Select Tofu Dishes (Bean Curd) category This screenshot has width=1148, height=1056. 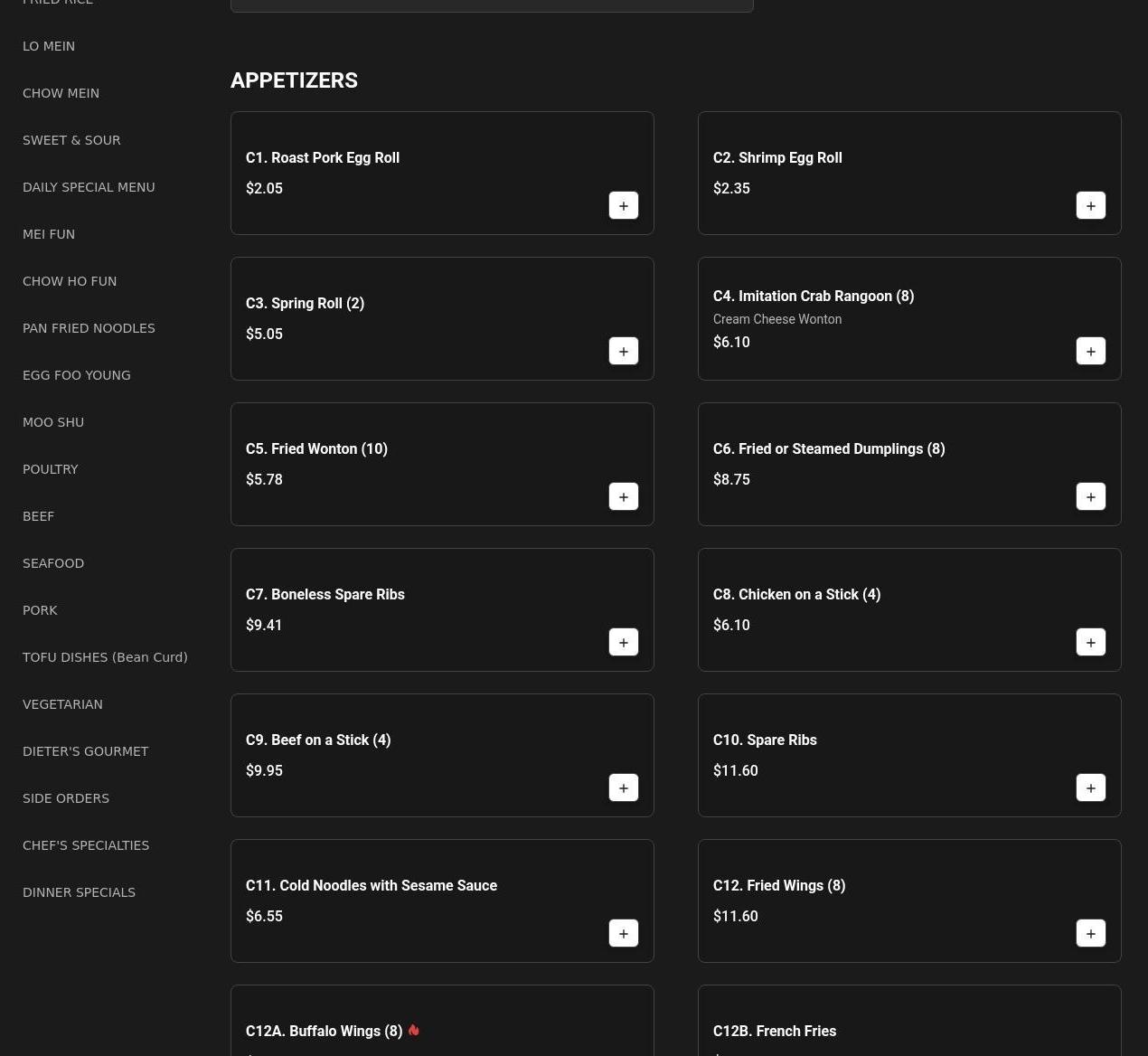[105, 657]
